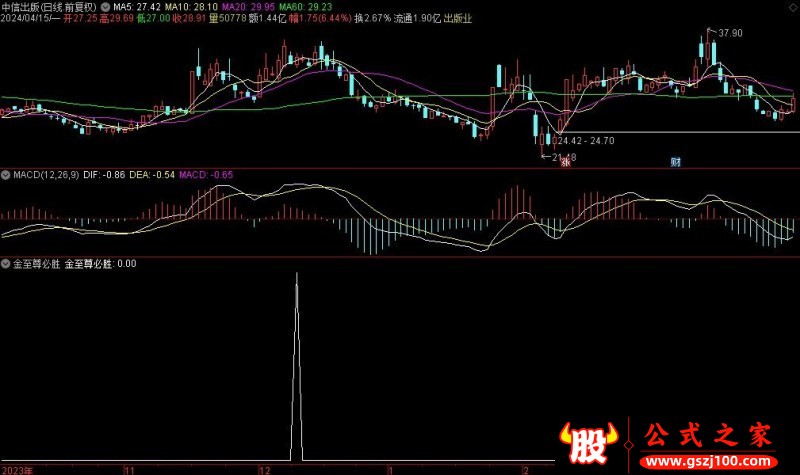Open the MACD indicator settings circle icon
The width and height of the screenshot is (800, 475).
click(7, 174)
